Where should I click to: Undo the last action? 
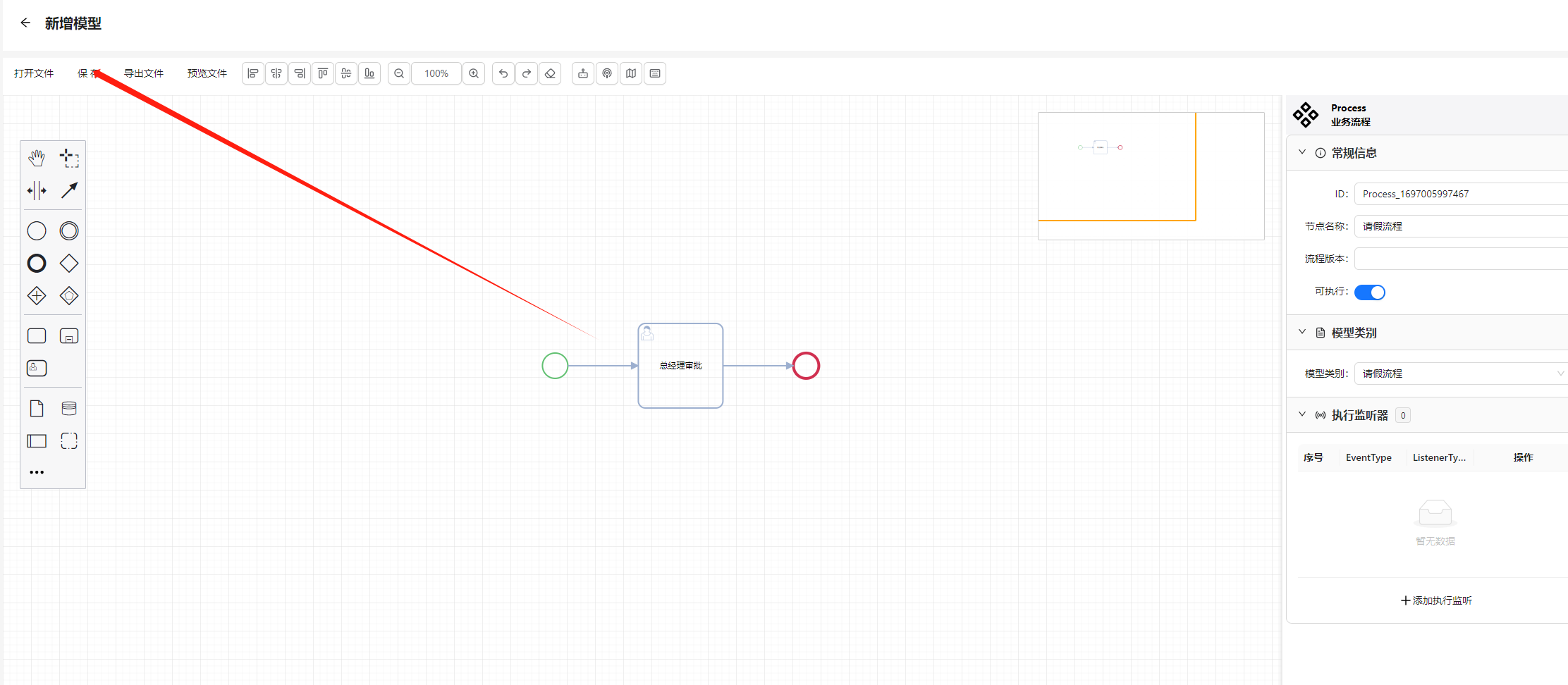503,73
